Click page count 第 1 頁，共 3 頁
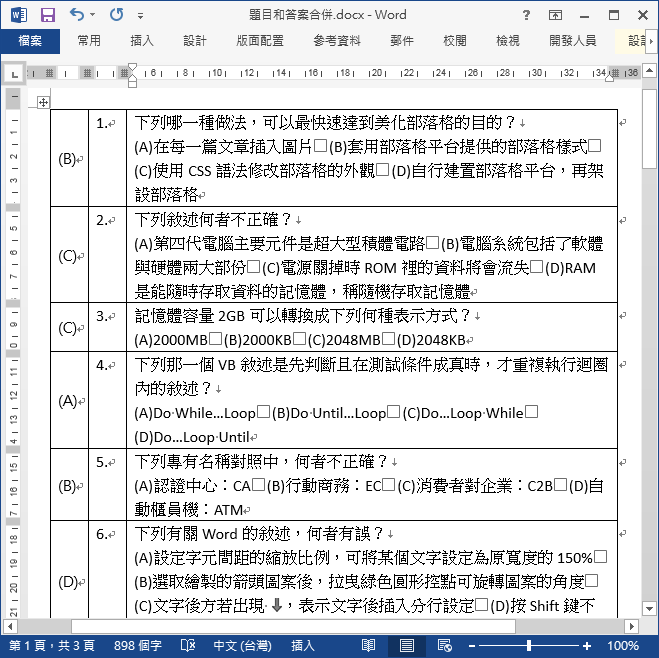Screen dimensions: 659x658 point(52,645)
